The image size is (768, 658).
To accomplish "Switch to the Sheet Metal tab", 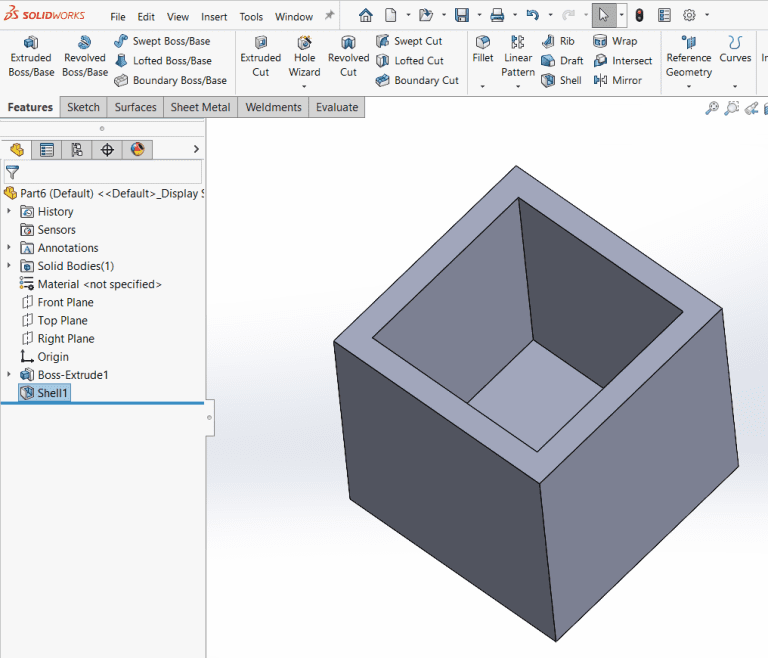I will coord(200,107).
